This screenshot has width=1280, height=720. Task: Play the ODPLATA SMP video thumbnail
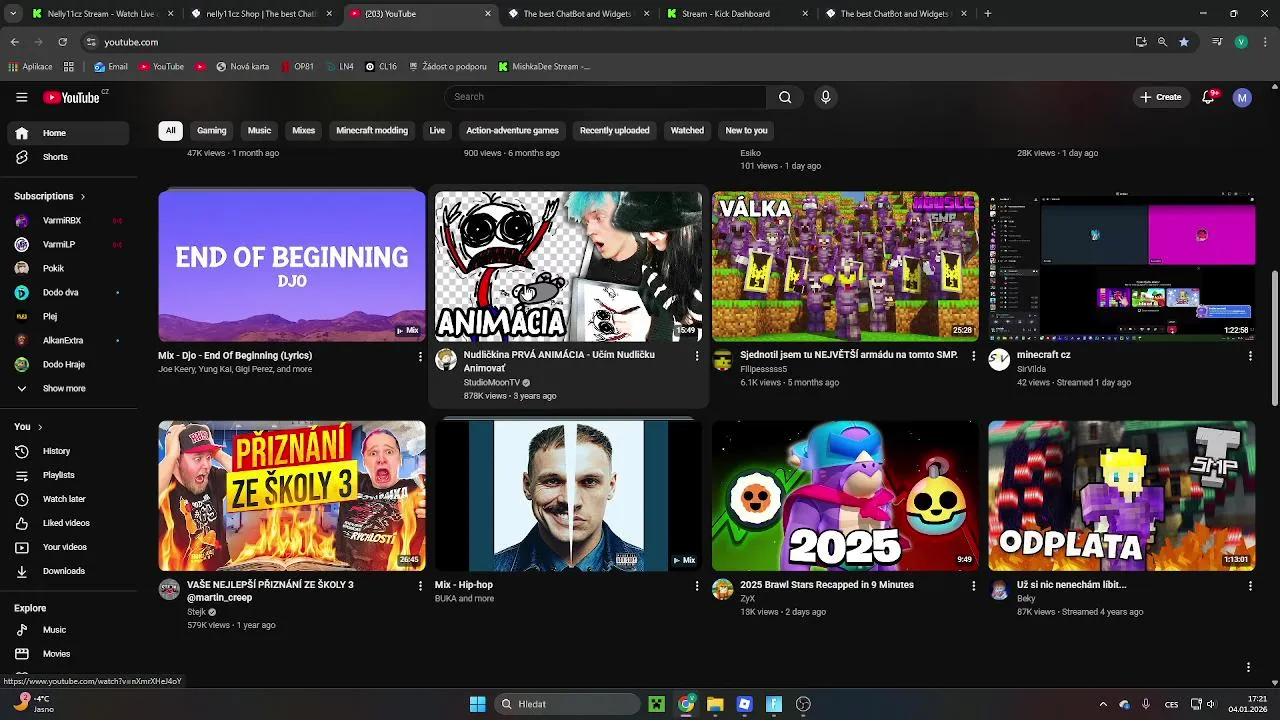coord(1121,496)
